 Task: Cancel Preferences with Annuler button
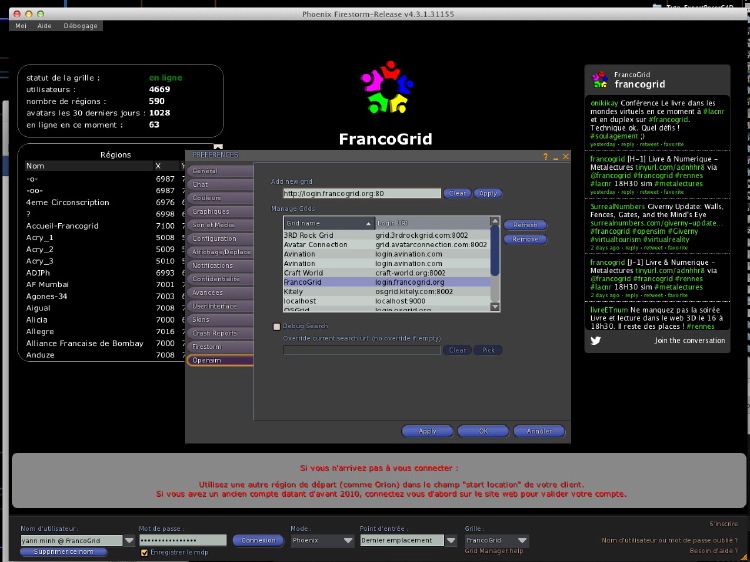pyautogui.click(x=539, y=431)
